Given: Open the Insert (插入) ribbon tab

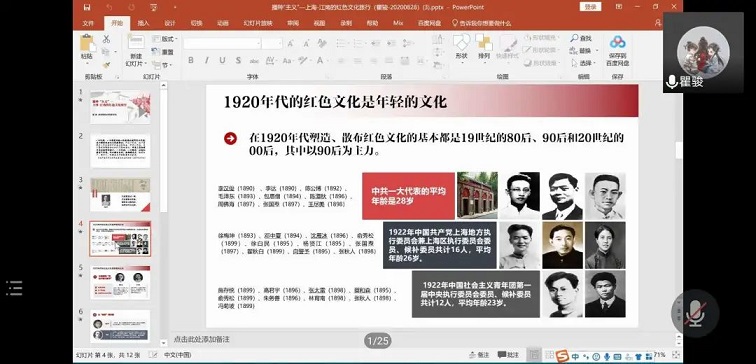Looking at the screenshot, I should click(x=143, y=23).
